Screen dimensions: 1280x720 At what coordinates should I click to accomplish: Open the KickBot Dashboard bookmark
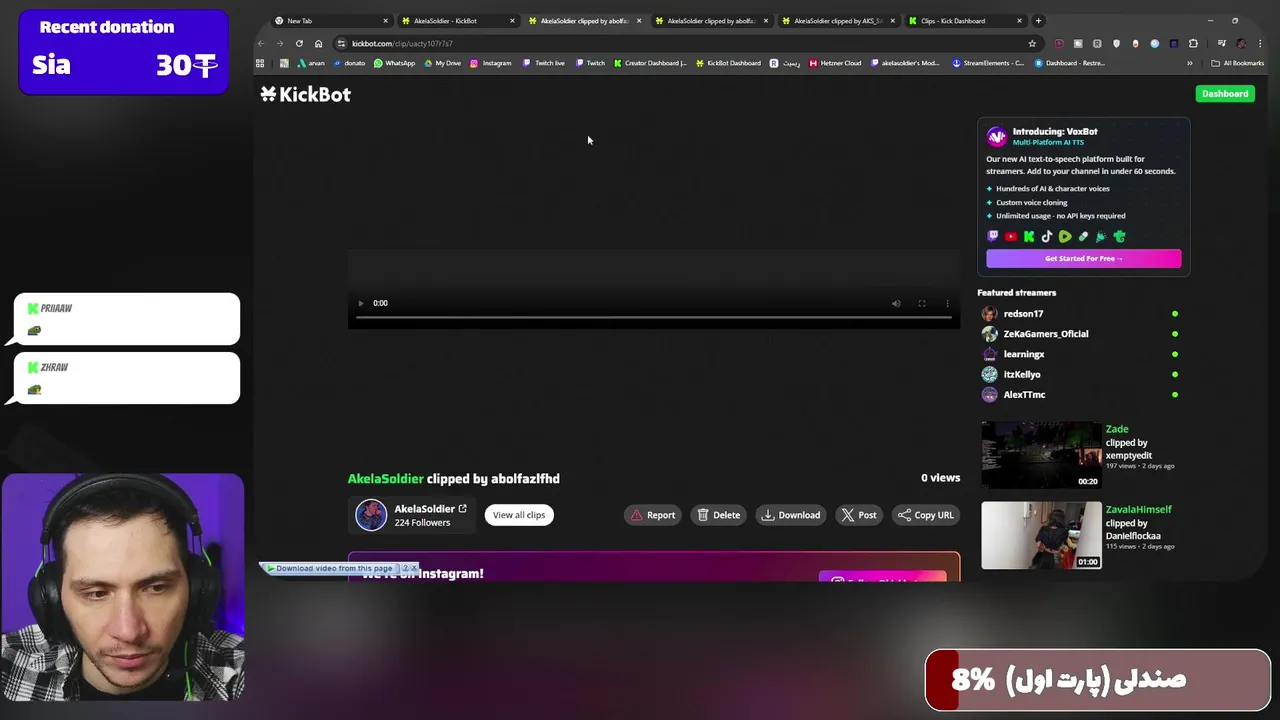click(727, 63)
